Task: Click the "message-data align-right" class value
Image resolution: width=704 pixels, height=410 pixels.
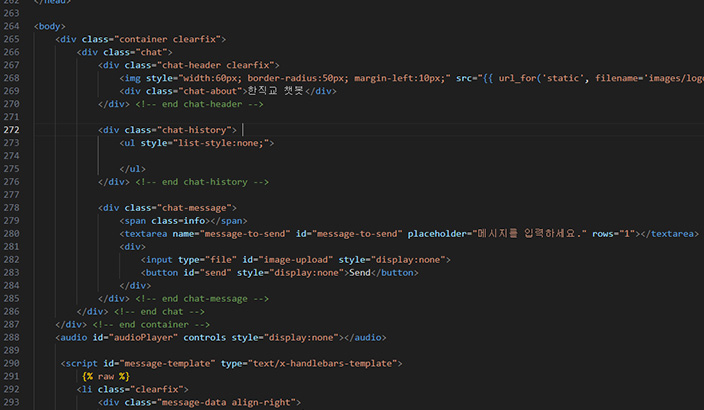Action: point(226,403)
